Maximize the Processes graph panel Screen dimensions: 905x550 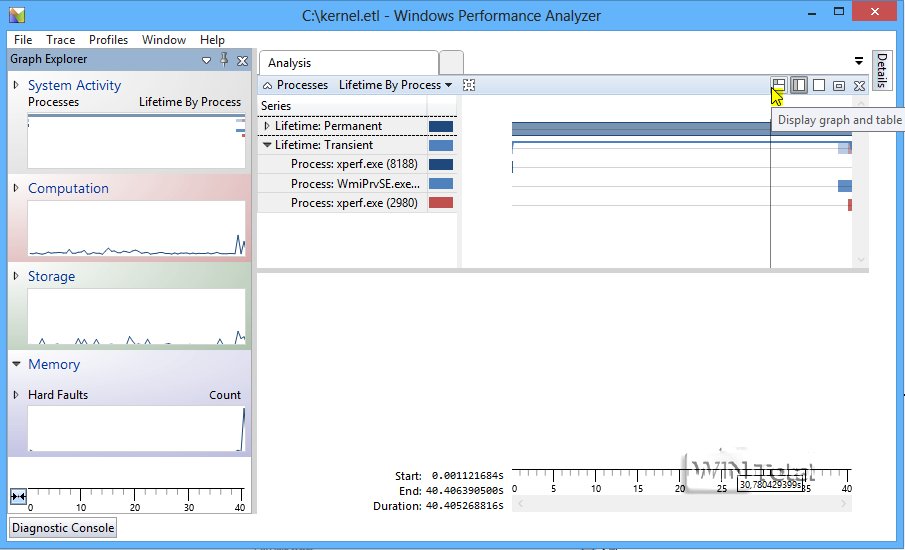pyautogui.click(x=839, y=86)
